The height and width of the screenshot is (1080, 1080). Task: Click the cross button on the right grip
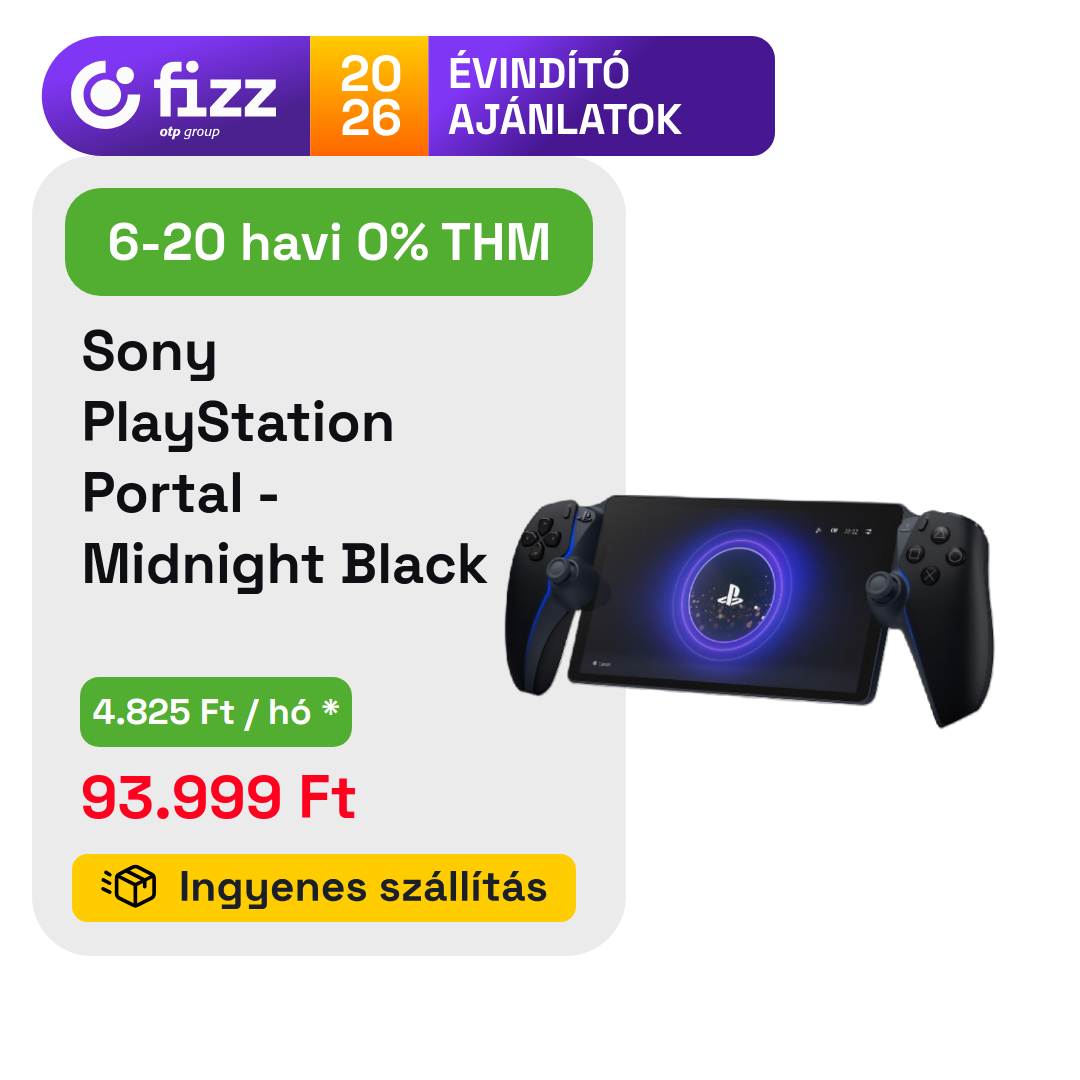[930, 575]
